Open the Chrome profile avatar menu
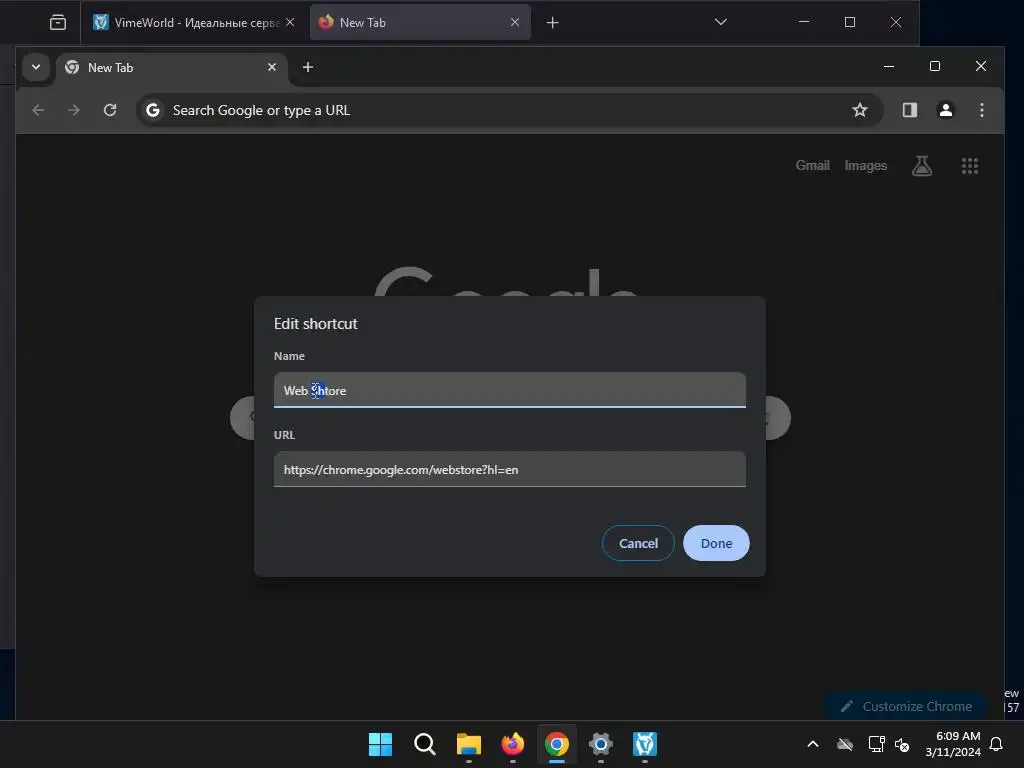Screen dimensions: 1024x768 pyautogui.click(x=946, y=110)
